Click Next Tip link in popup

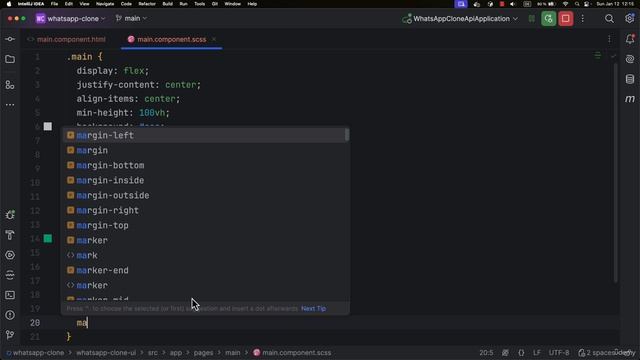point(313,309)
